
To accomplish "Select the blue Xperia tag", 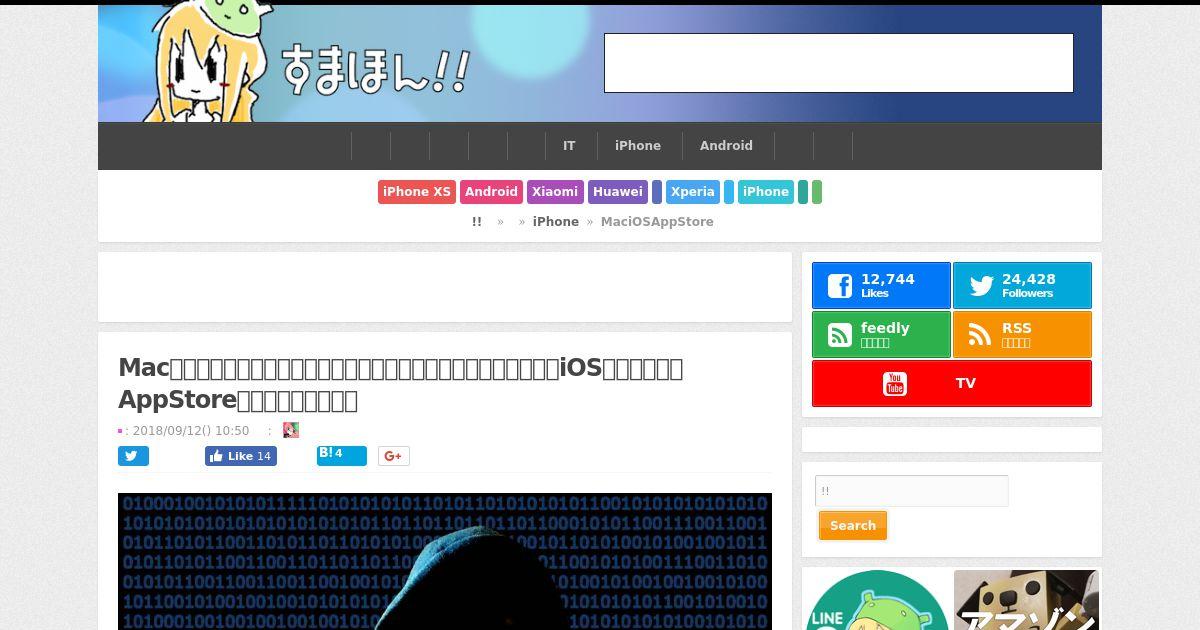I will [693, 192].
